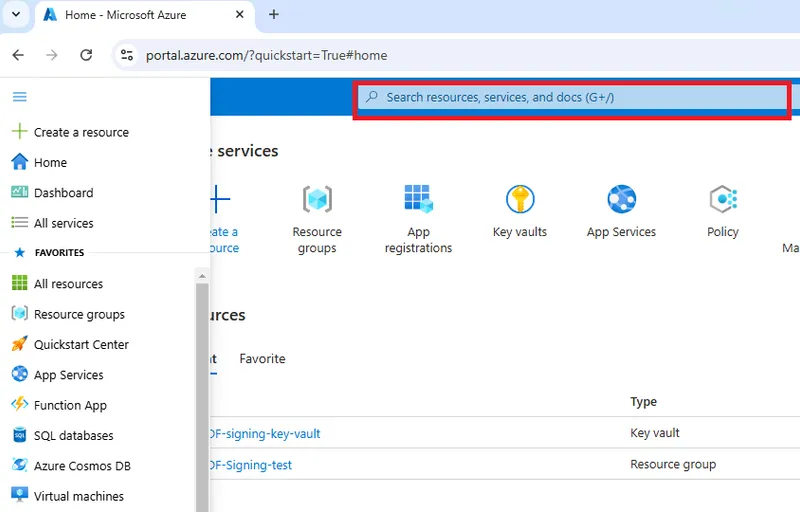The width and height of the screenshot is (800, 512).
Task: Click the All services list icon
Action: click(x=19, y=222)
